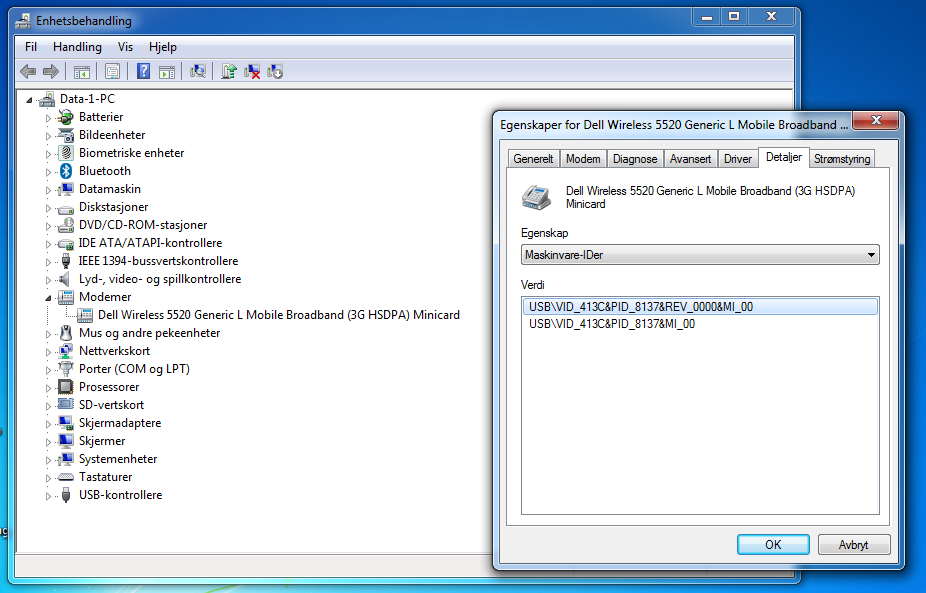Switch to the Strømstyring tab

842,159
